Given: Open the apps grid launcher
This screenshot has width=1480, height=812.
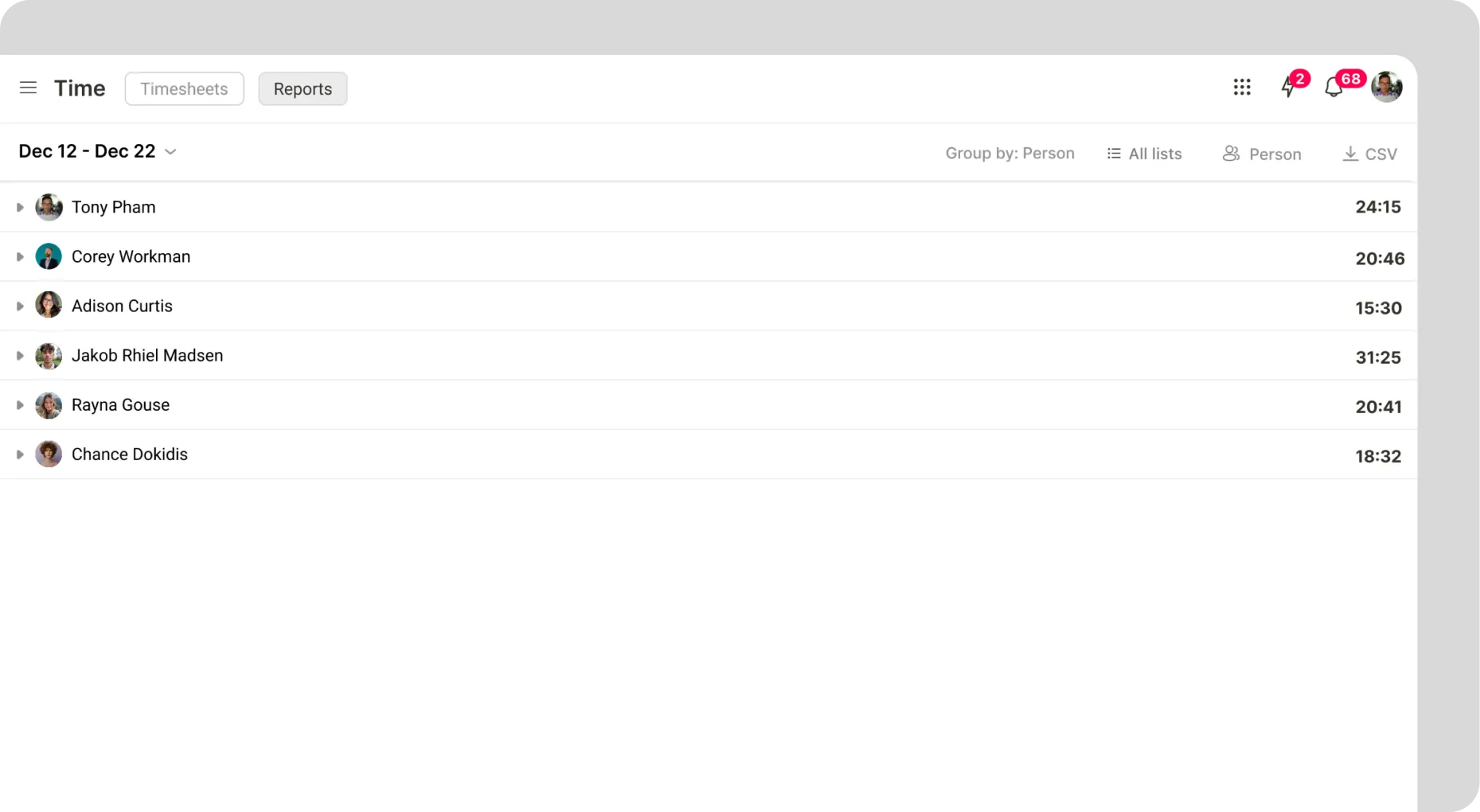Looking at the screenshot, I should (x=1241, y=88).
